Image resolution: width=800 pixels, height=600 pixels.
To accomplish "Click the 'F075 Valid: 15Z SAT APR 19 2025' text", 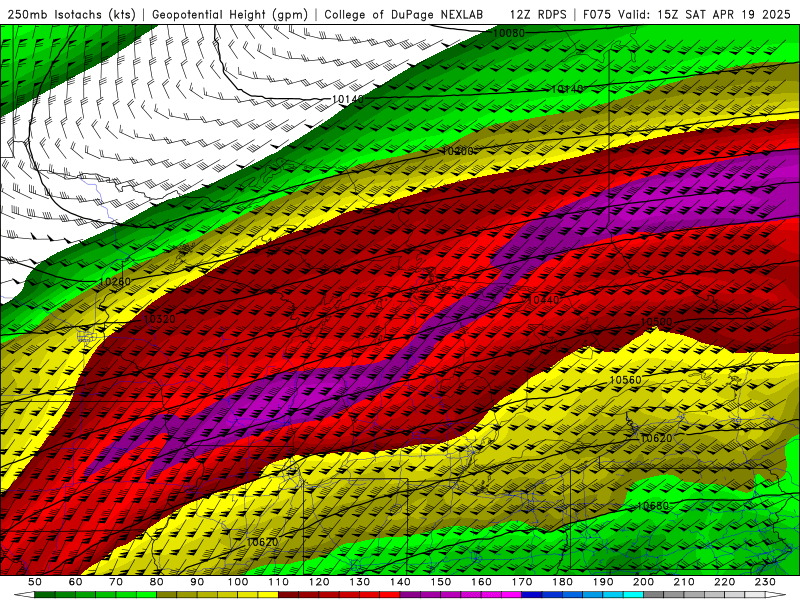I will tap(688, 14).
